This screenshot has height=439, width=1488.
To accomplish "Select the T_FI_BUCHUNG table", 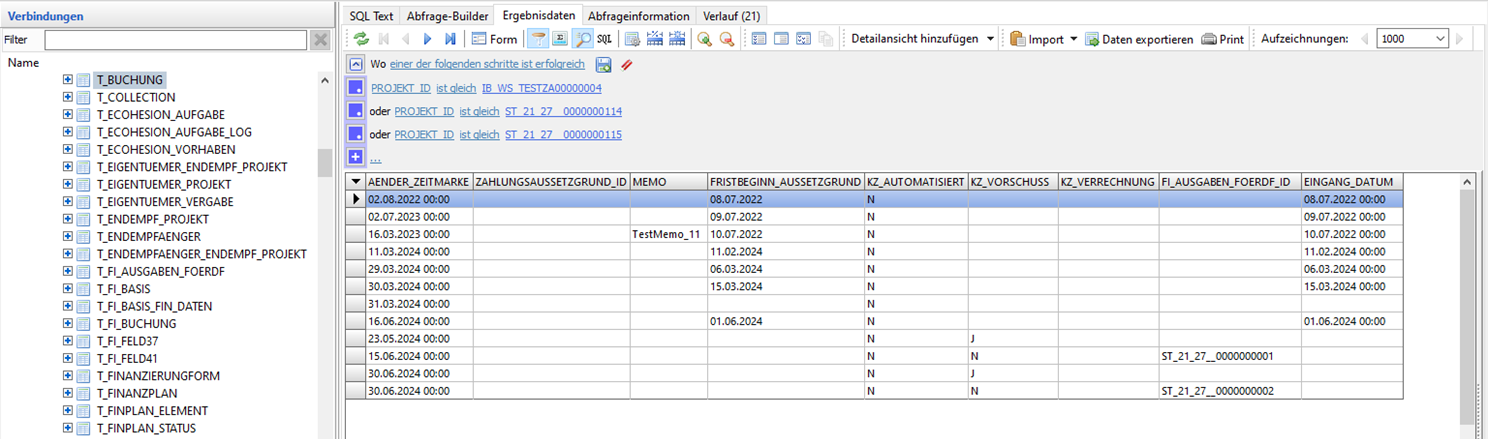I will pos(136,323).
